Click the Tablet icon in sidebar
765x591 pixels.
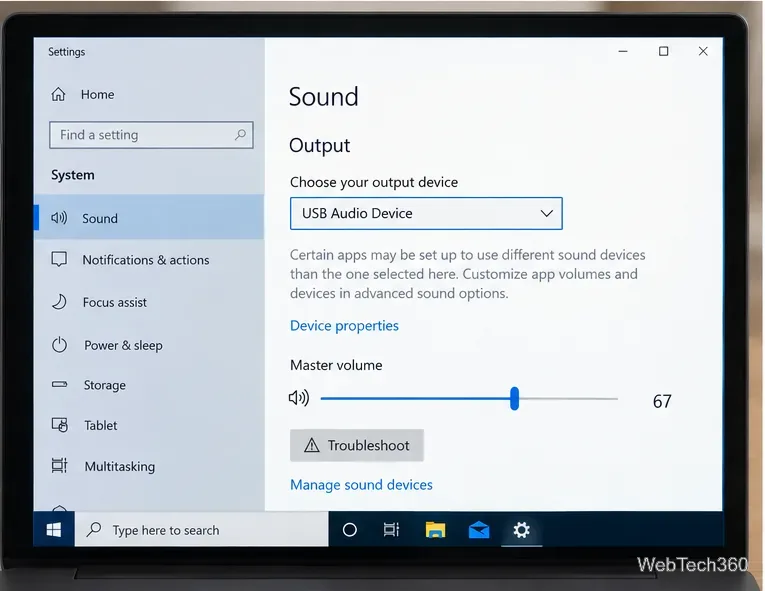pyautogui.click(x=60, y=425)
